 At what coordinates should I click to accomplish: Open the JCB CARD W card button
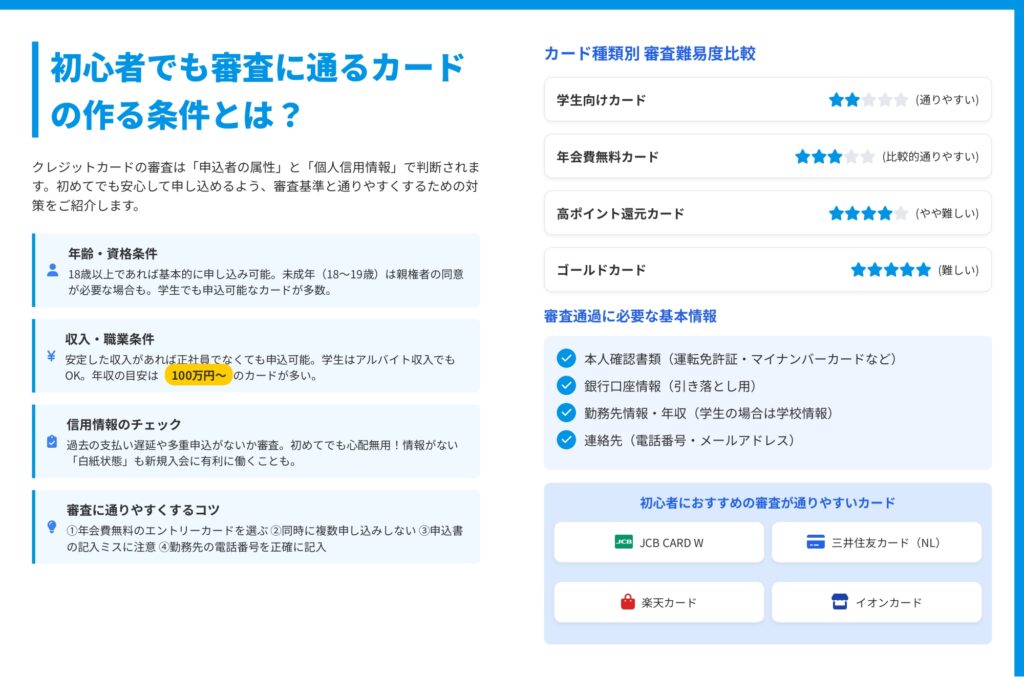(x=659, y=542)
